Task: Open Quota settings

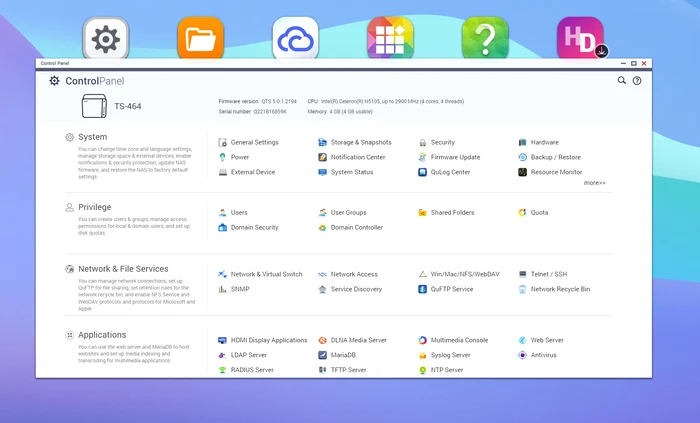Action: pos(533,212)
